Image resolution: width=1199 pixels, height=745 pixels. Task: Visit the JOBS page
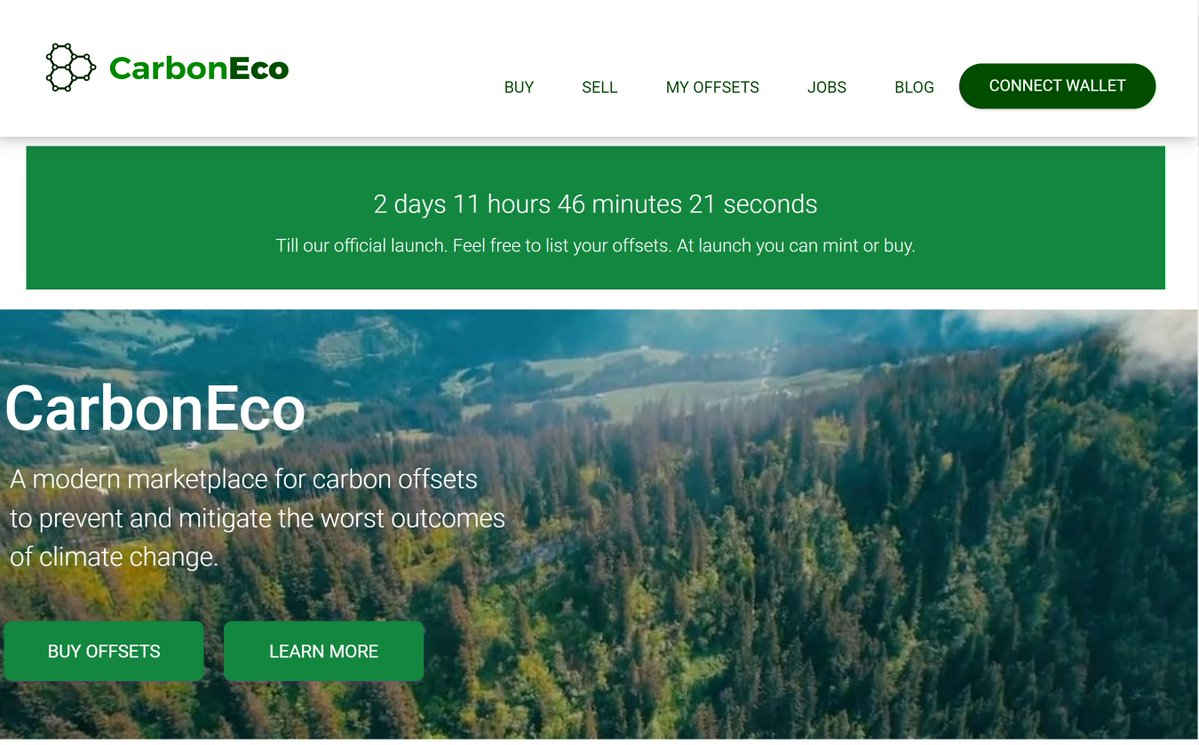827,87
